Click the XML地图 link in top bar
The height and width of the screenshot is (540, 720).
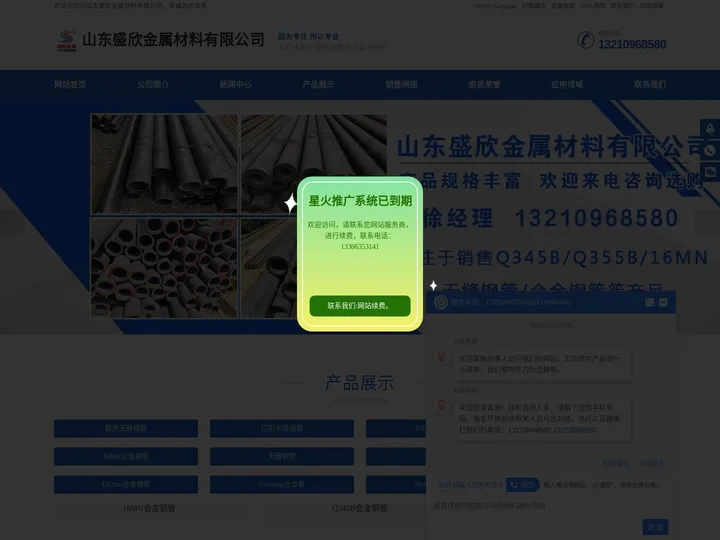click(x=593, y=6)
